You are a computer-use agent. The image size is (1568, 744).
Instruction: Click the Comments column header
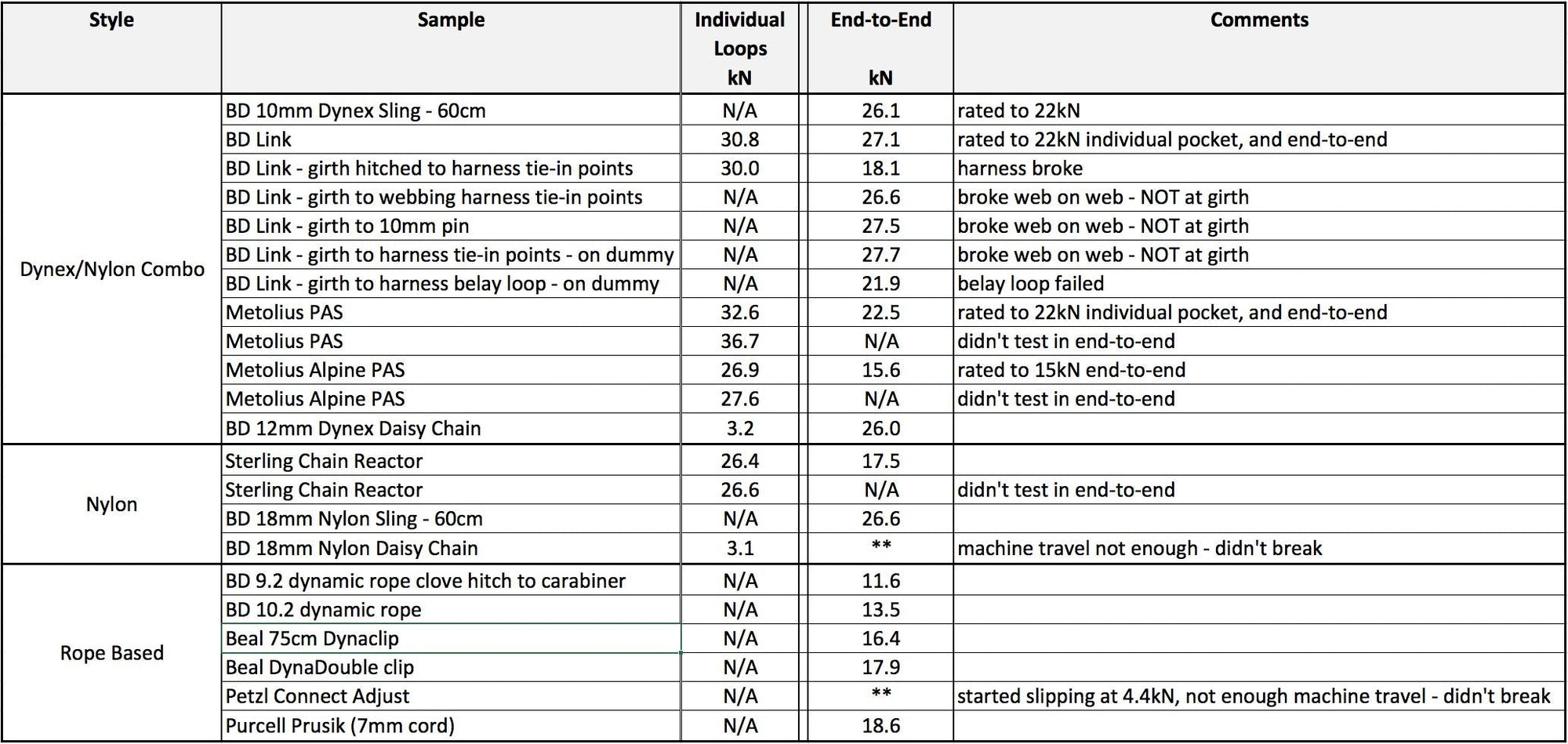click(x=1259, y=20)
